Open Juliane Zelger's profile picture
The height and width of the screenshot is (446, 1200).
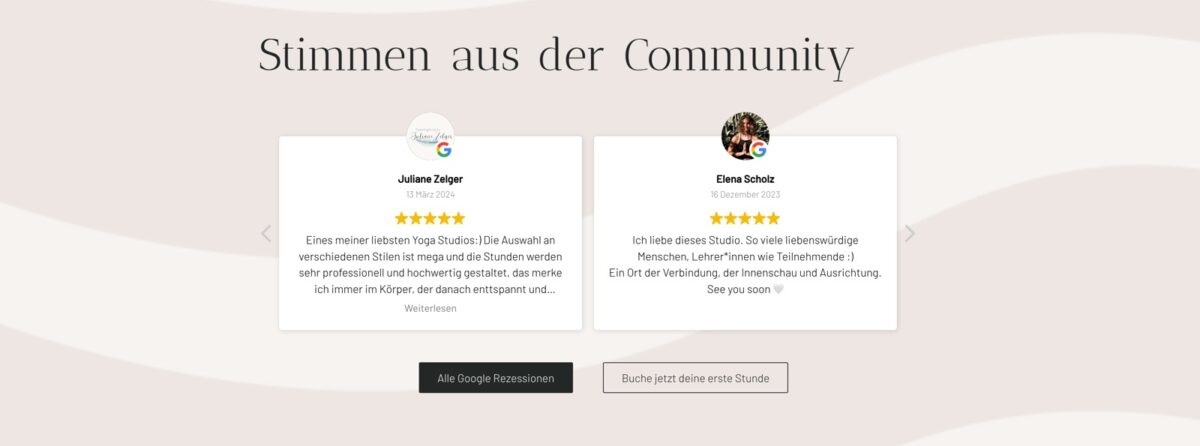click(x=430, y=136)
